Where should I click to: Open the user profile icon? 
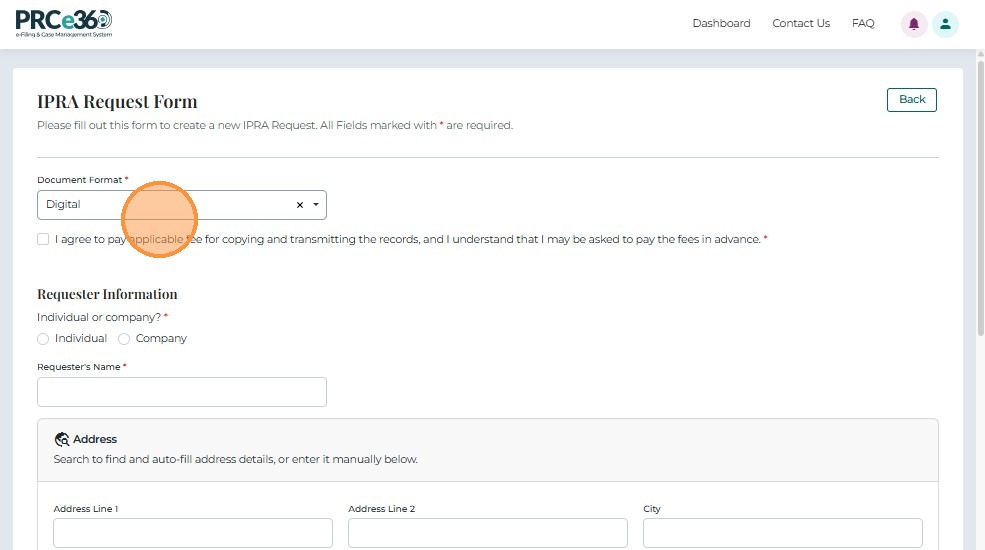pos(945,24)
